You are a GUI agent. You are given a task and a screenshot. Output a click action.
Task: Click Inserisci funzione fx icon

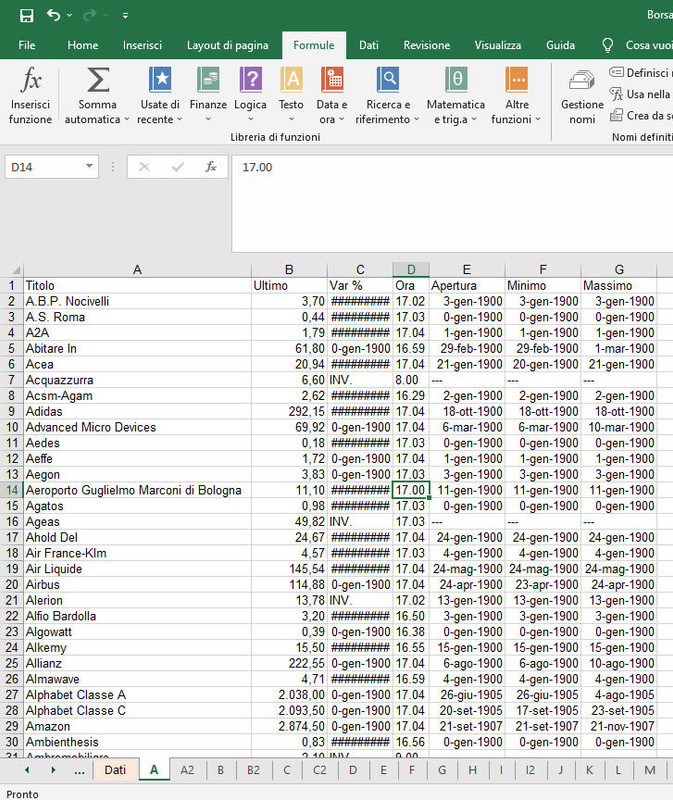pos(31,81)
